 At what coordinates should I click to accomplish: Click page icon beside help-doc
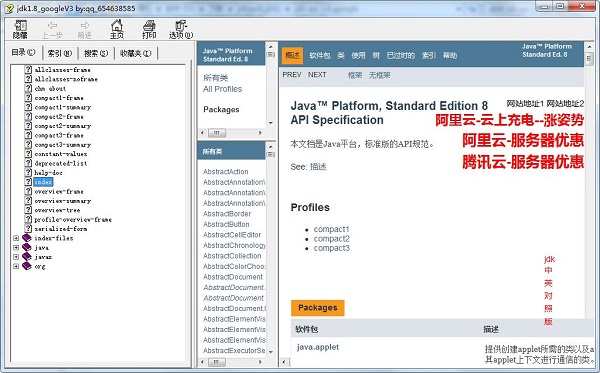pos(28,173)
